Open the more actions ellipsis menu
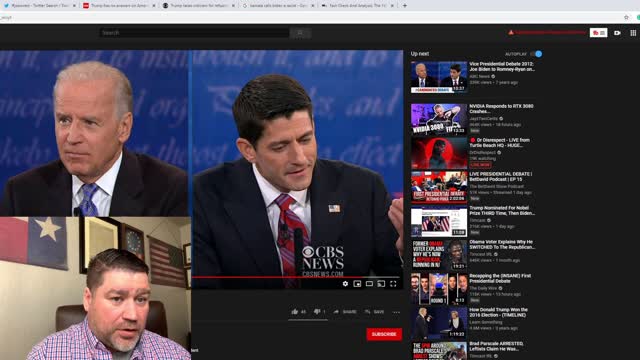Screen dimensions: 640x360 point(396,312)
